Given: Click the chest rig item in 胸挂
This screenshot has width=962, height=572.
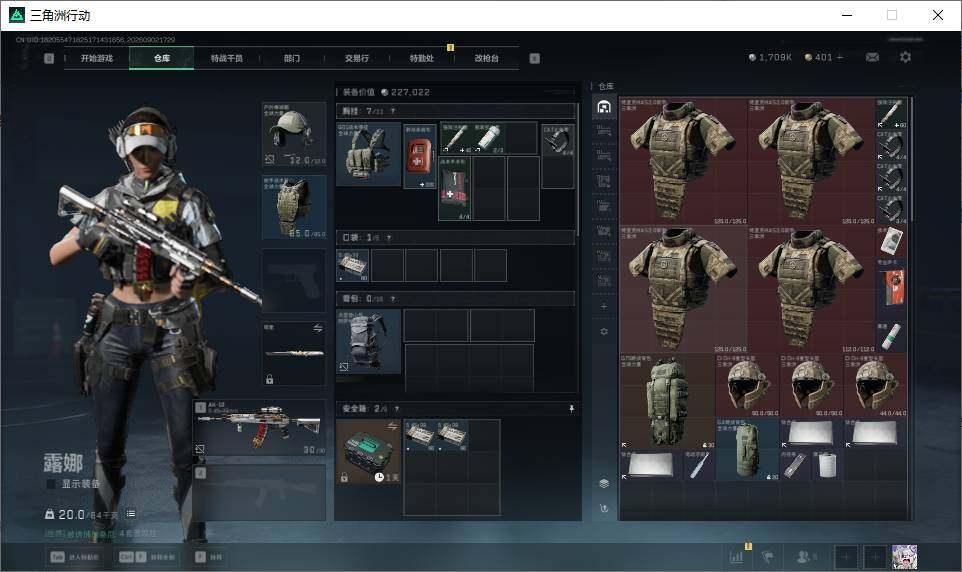Looking at the screenshot, I should 368,154.
